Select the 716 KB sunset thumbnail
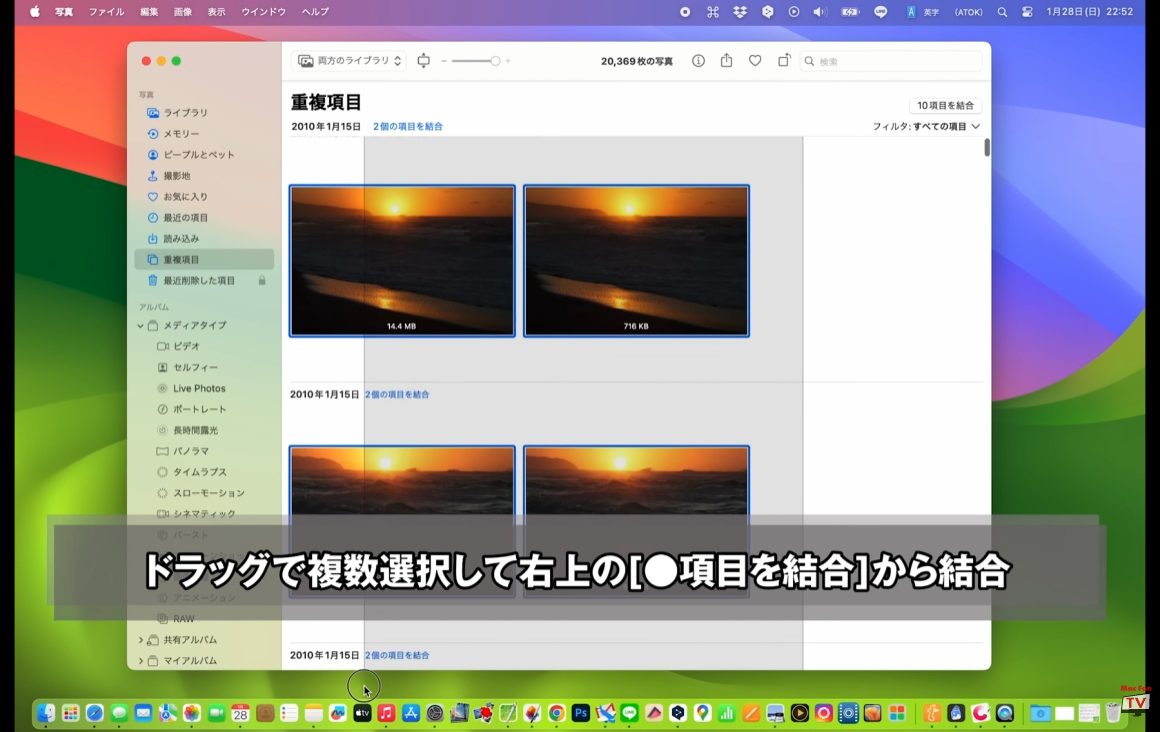This screenshot has width=1160, height=732. 636,261
